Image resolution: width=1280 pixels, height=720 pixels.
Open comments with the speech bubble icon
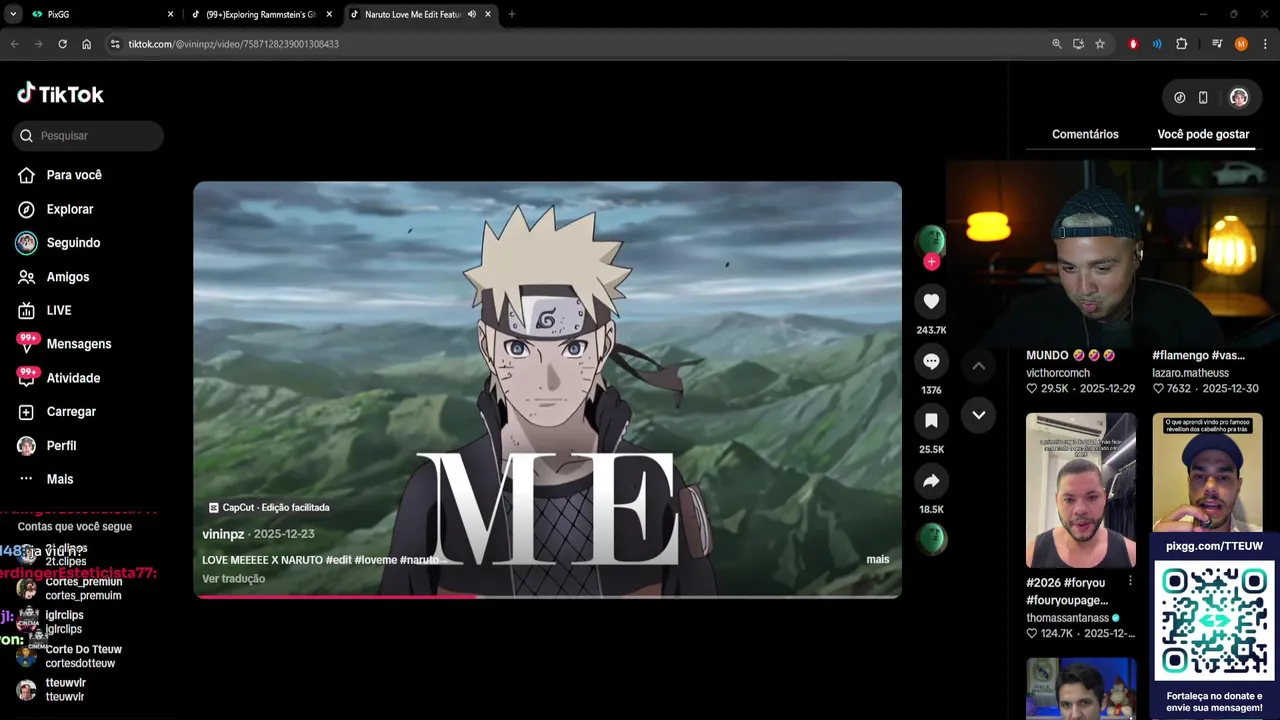(x=931, y=361)
